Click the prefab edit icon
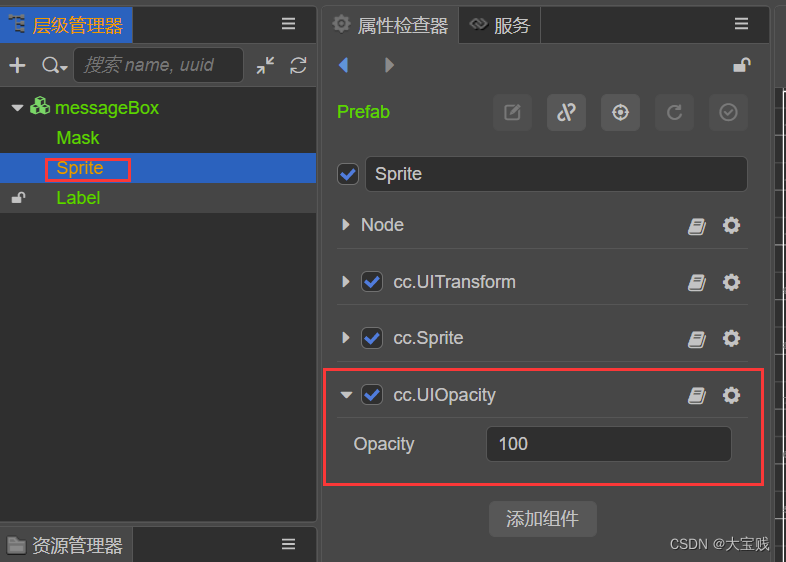Image resolution: width=786 pixels, height=562 pixels. (512, 113)
